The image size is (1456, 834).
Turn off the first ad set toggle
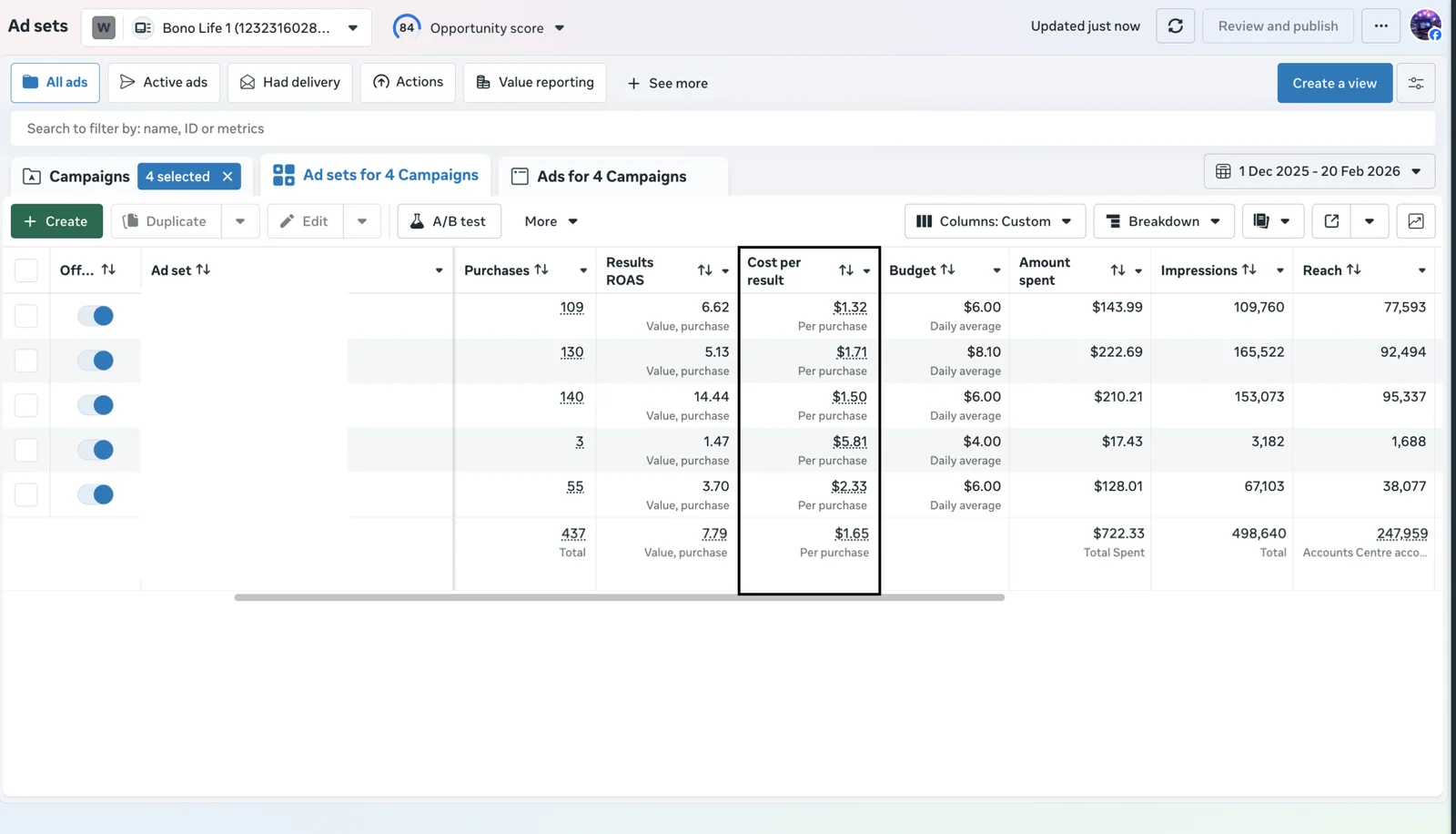pyautogui.click(x=96, y=316)
